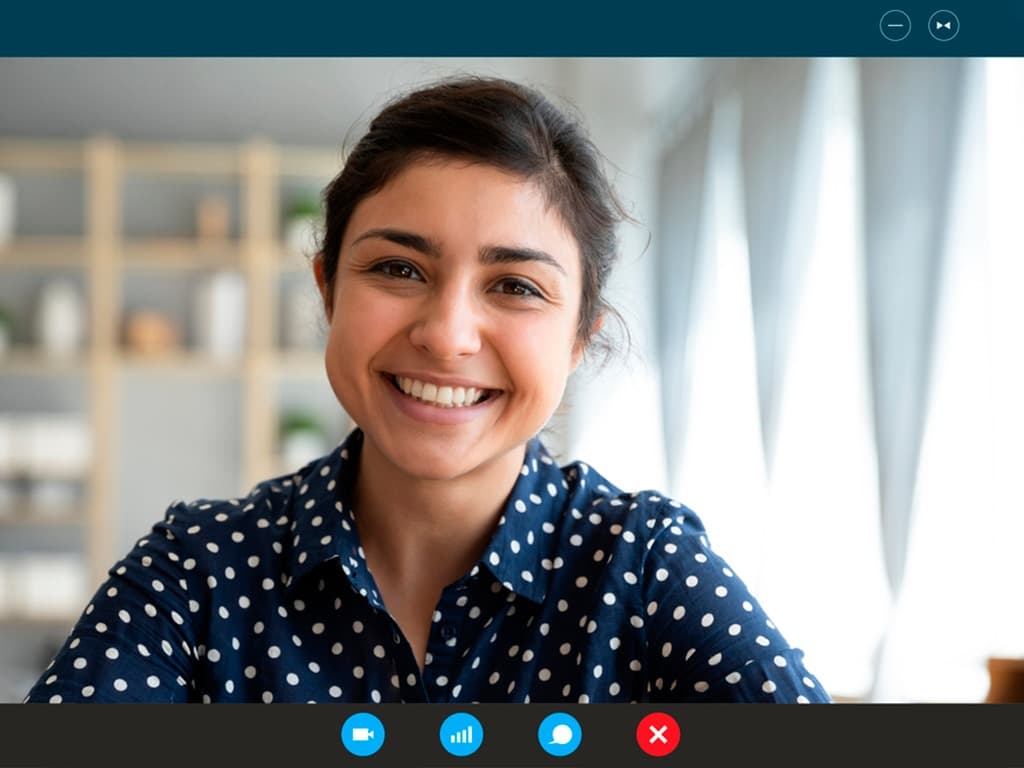This screenshot has height=768, width=1024.
Task: End the video call
Action: point(658,735)
